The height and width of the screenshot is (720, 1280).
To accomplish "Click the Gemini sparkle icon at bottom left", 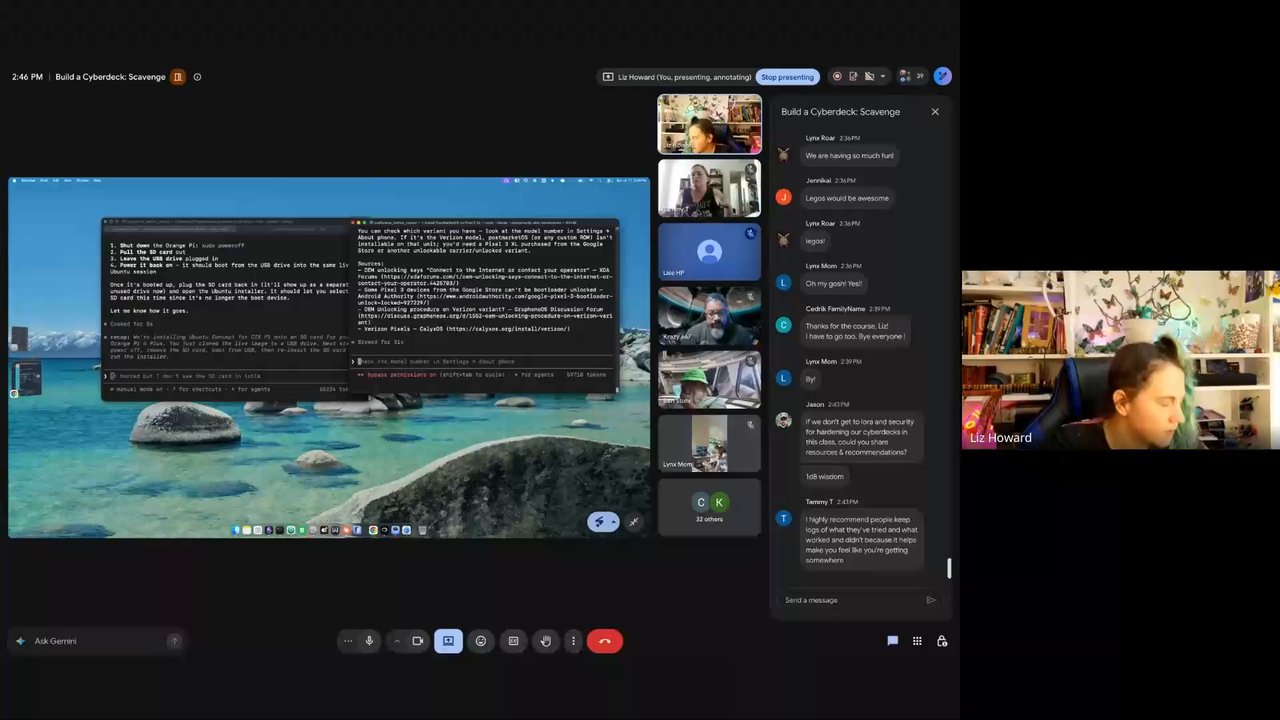I will 20,641.
